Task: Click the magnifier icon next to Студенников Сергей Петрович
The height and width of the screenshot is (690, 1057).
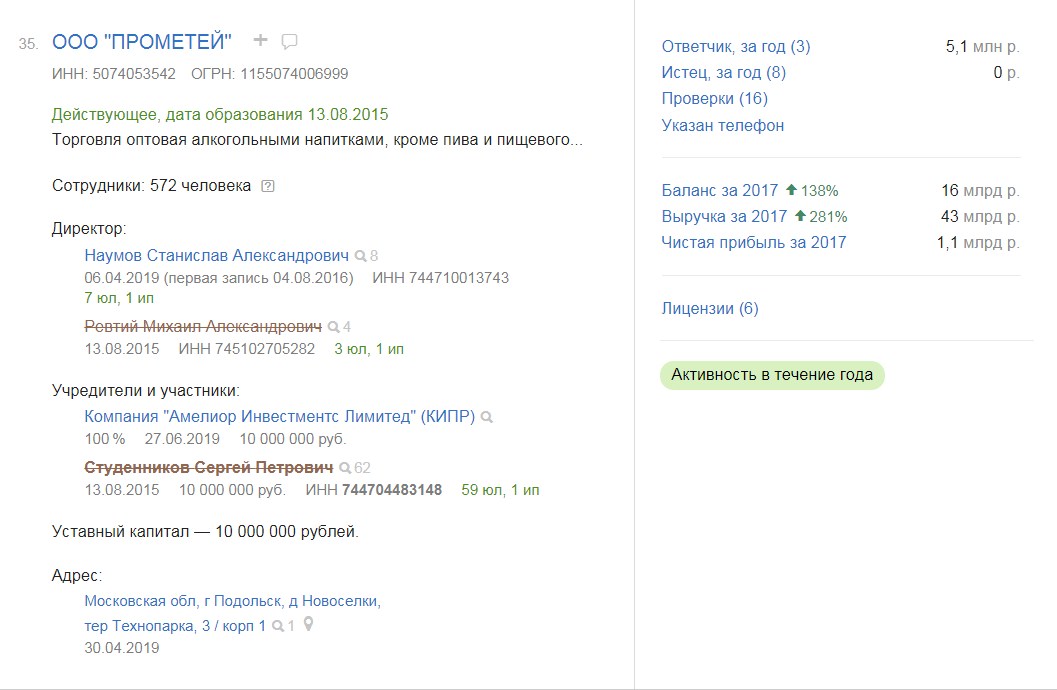Action: [345, 468]
